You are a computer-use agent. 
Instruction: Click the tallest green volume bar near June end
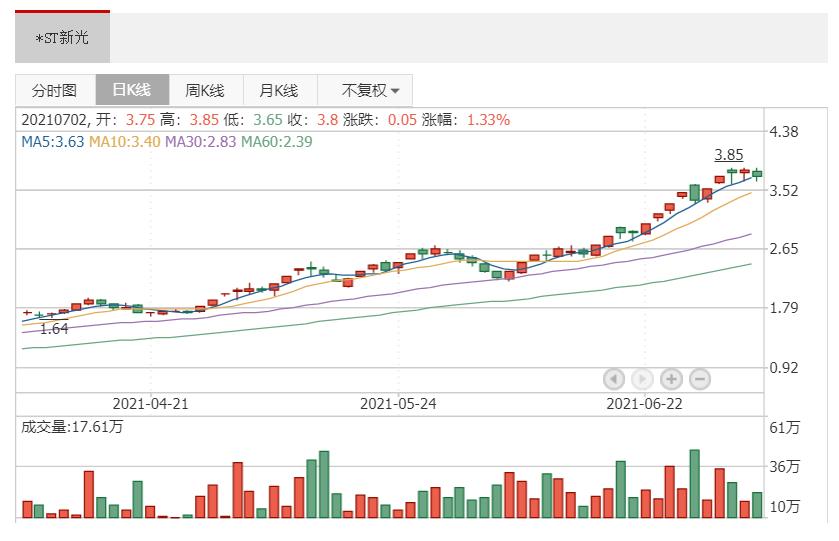click(695, 484)
